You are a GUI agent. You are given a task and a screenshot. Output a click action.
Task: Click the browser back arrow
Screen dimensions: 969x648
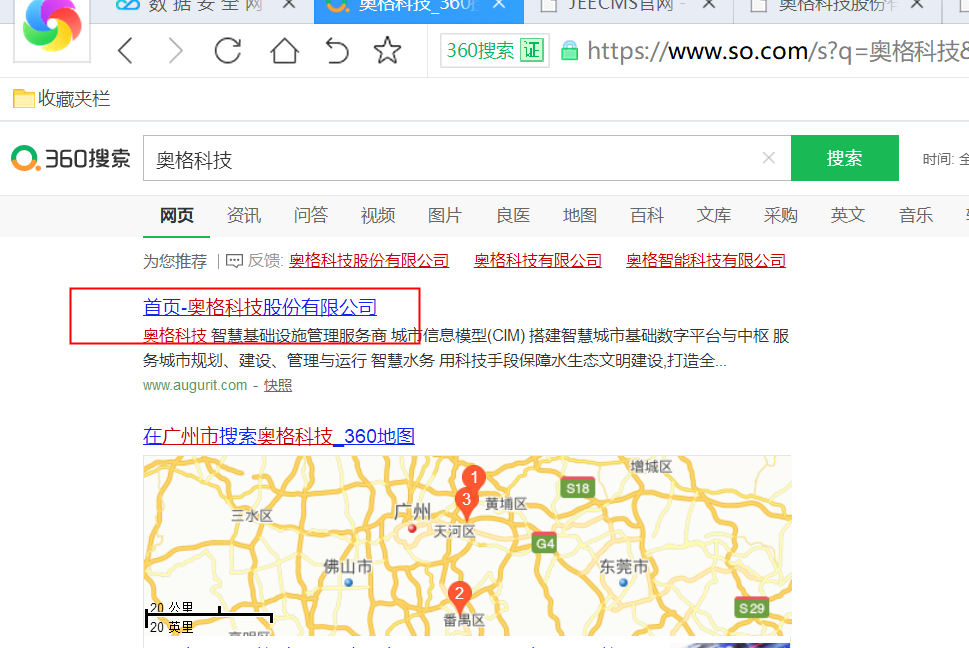(x=125, y=51)
